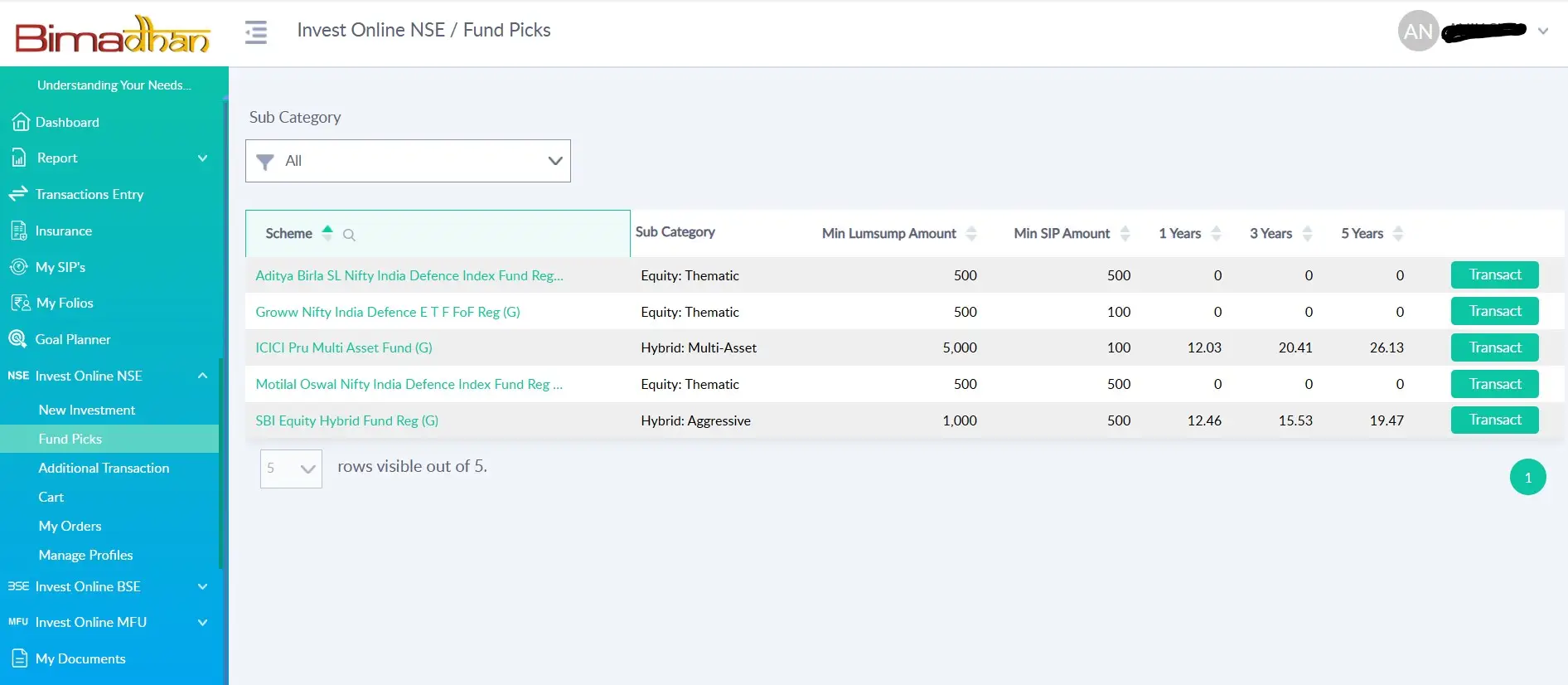Screen dimensions: 1568x685
Task: Click the NSE badge icon
Action: click(18, 376)
